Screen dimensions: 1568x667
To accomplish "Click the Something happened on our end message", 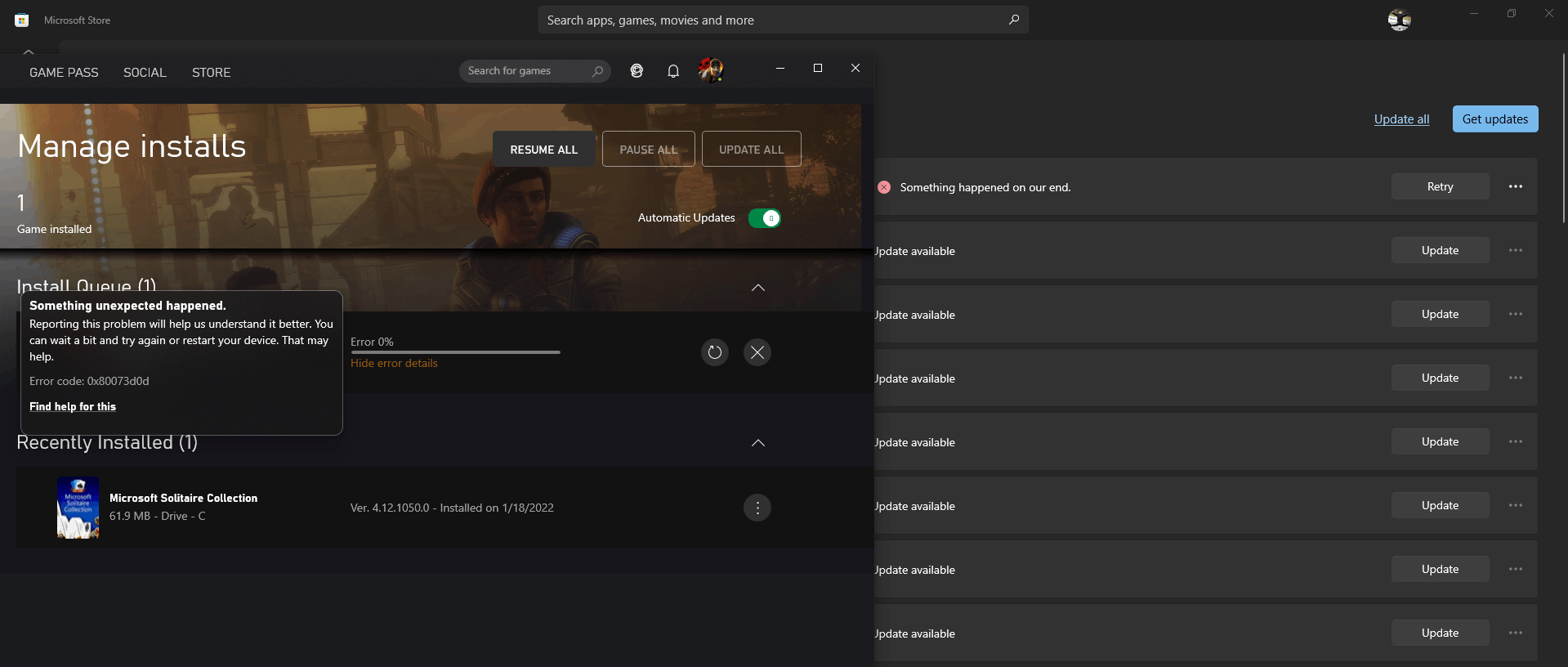I will click(985, 187).
